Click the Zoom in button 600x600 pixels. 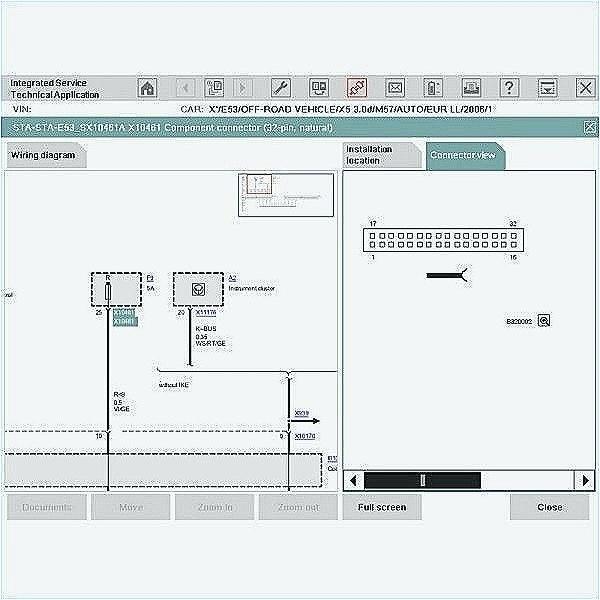click(x=214, y=507)
